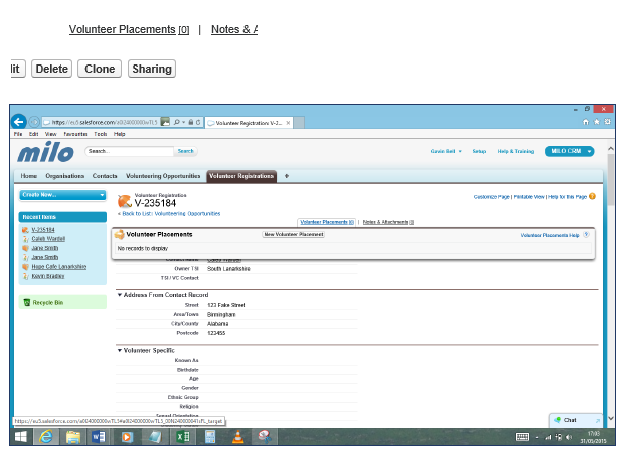This screenshot has width=621, height=451.
Task: Open the Favourites menu in browser
Action: (75, 134)
